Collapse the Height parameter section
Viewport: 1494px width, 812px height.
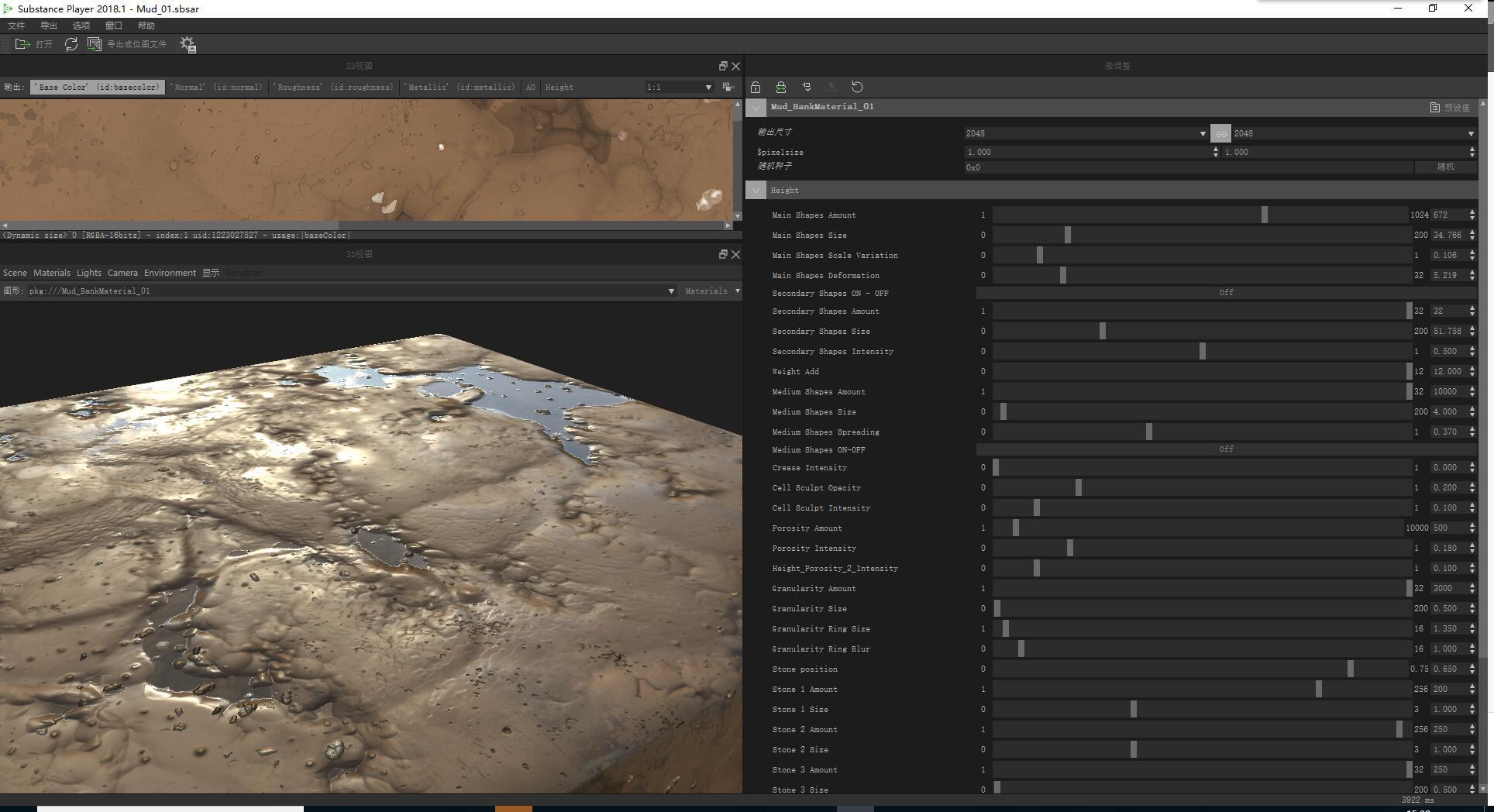756,190
